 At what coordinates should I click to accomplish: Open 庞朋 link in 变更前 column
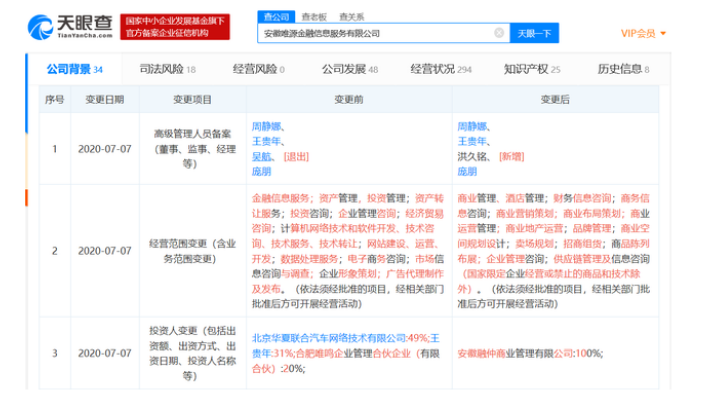coord(262,171)
